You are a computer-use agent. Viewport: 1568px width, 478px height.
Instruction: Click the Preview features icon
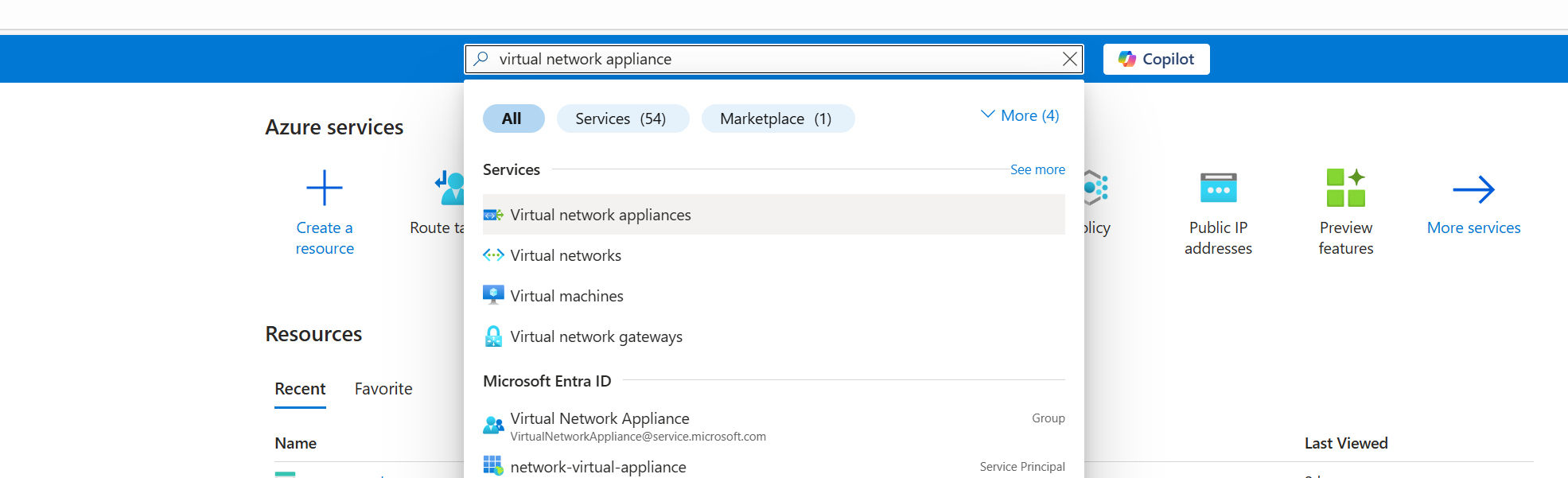tap(1345, 188)
